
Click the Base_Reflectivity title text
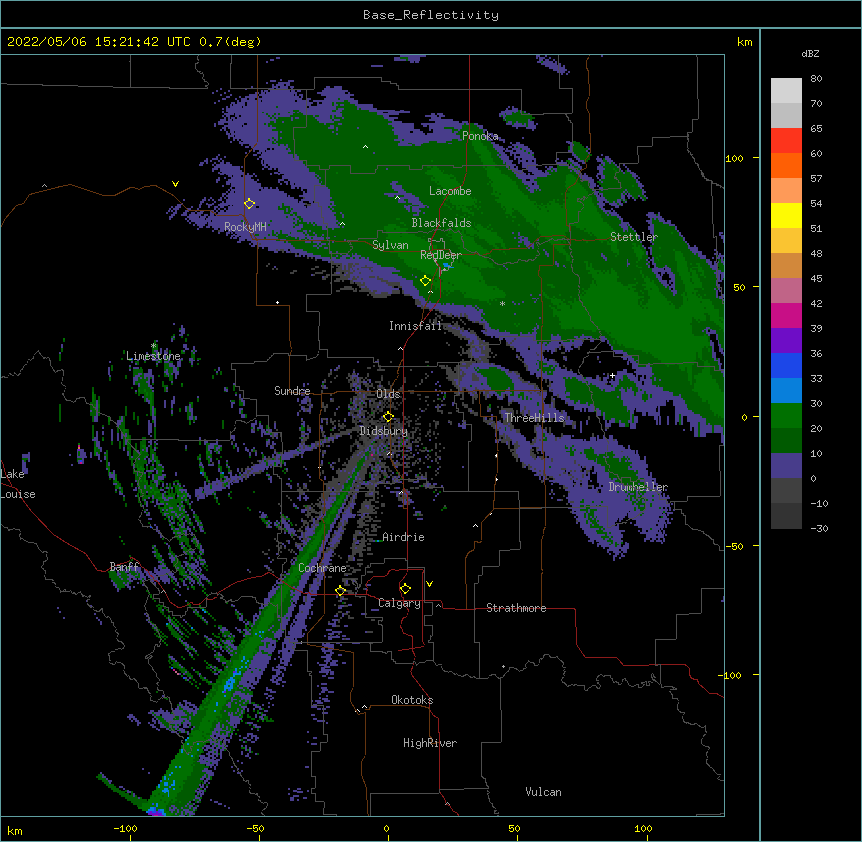coord(431,15)
